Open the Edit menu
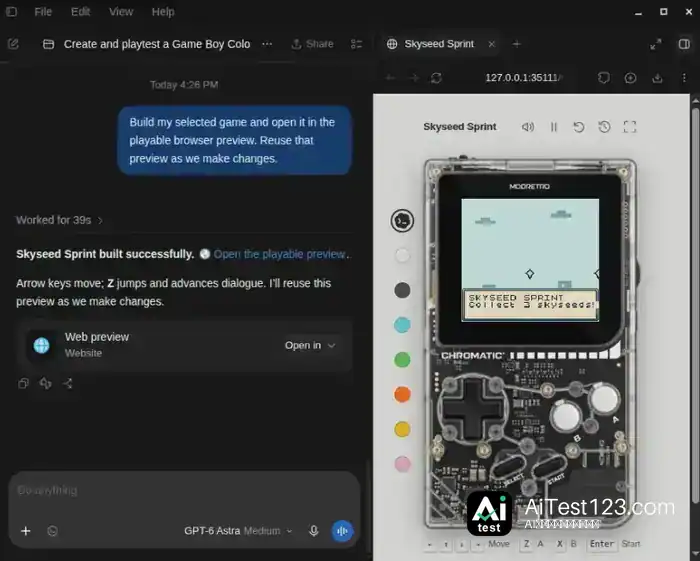The width and height of the screenshot is (700, 561). click(81, 12)
